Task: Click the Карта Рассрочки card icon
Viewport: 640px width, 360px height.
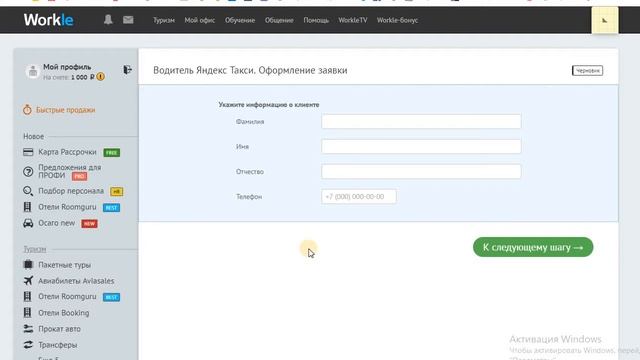Action: point(28,152)
